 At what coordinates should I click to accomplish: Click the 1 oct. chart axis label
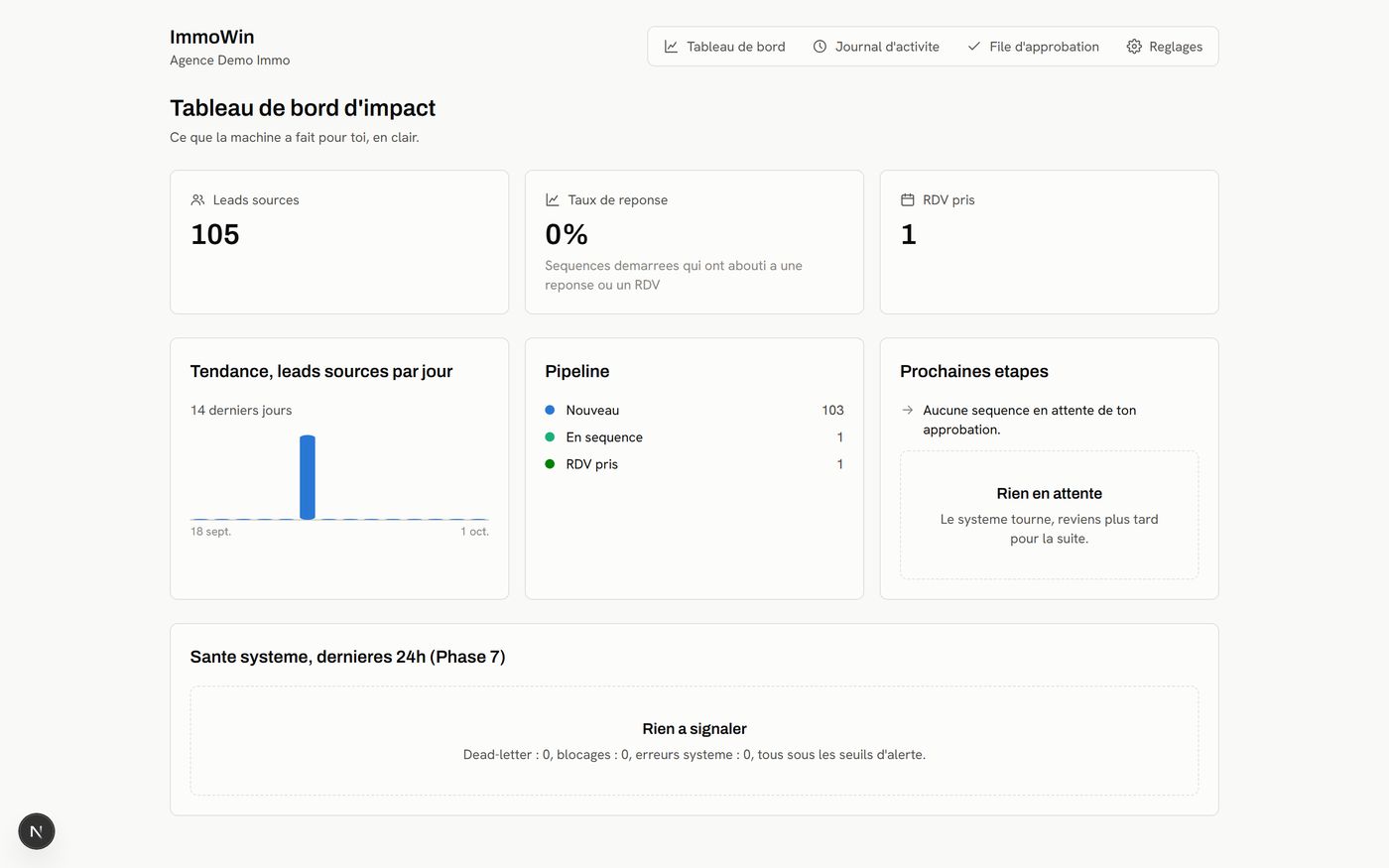coord(474,532)
